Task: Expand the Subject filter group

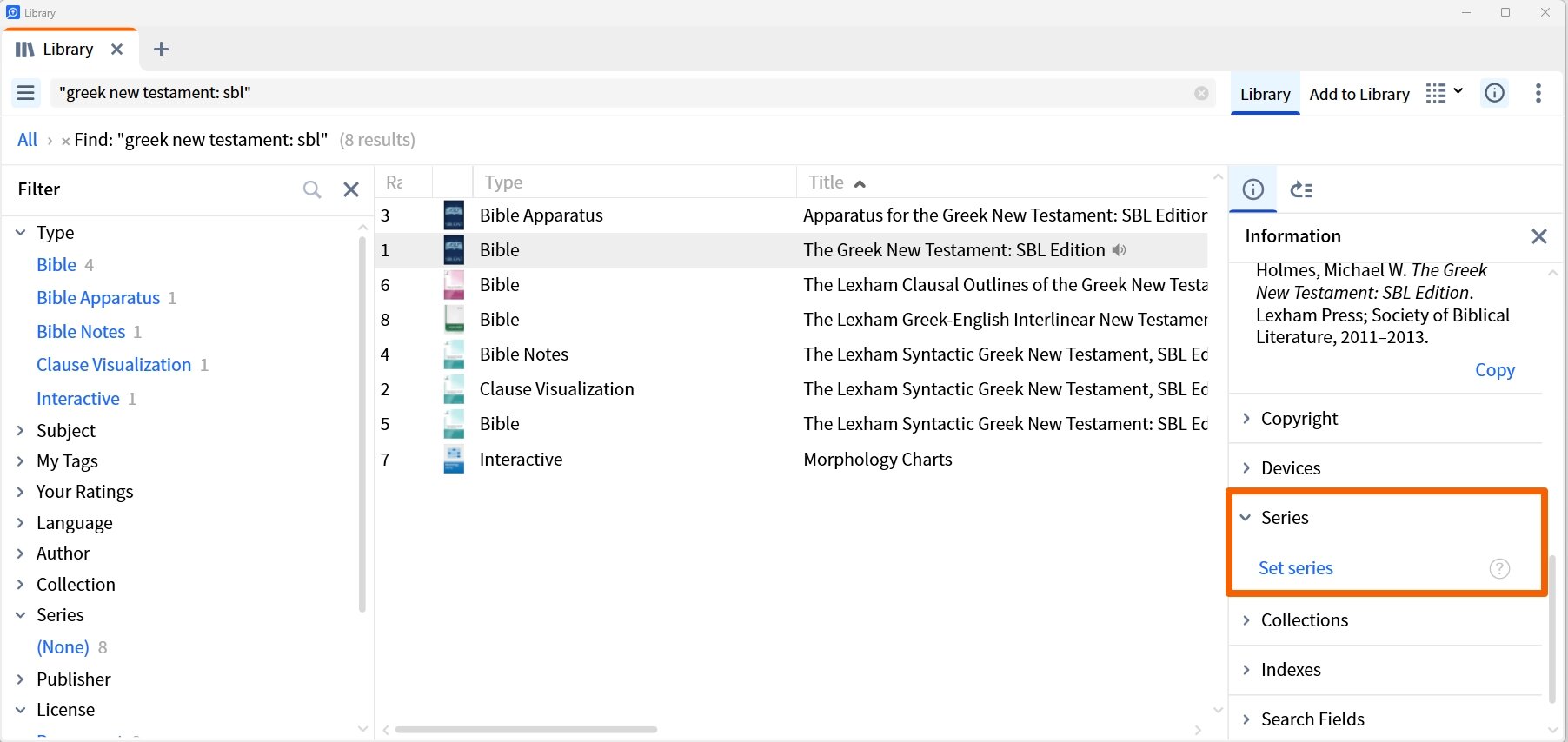Action: tap(20, 431)
